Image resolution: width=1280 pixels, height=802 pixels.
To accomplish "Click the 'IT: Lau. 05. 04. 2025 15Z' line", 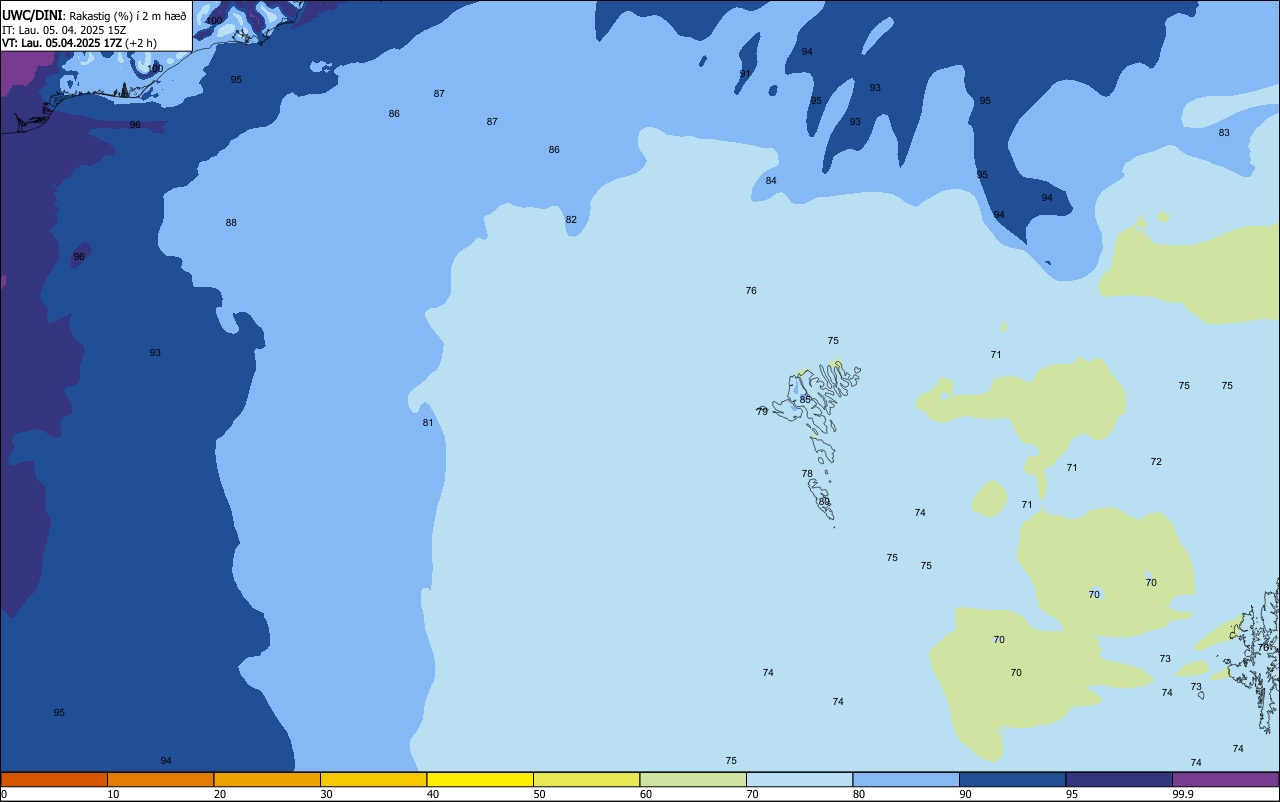I will pos(64,29).
